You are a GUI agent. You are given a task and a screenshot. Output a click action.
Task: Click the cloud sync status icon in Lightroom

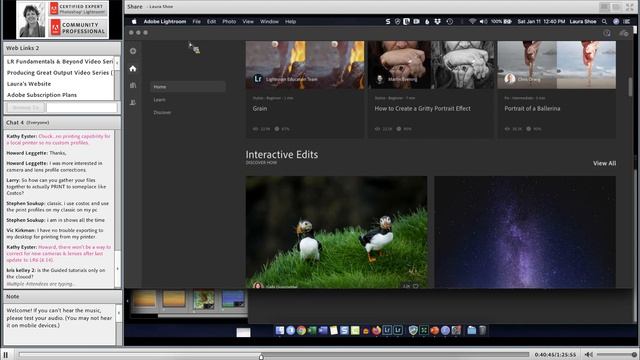[x=623, y=33]
